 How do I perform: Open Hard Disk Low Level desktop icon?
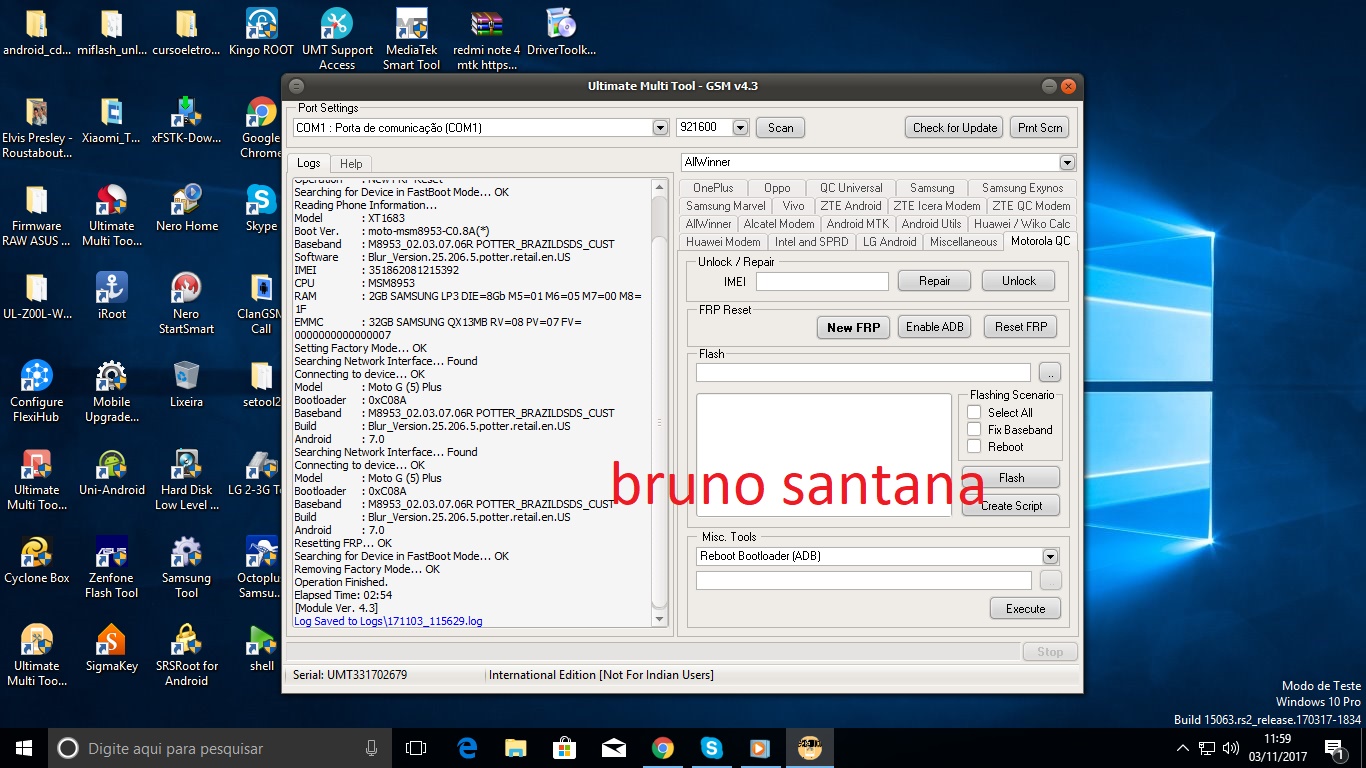[186, 480]
